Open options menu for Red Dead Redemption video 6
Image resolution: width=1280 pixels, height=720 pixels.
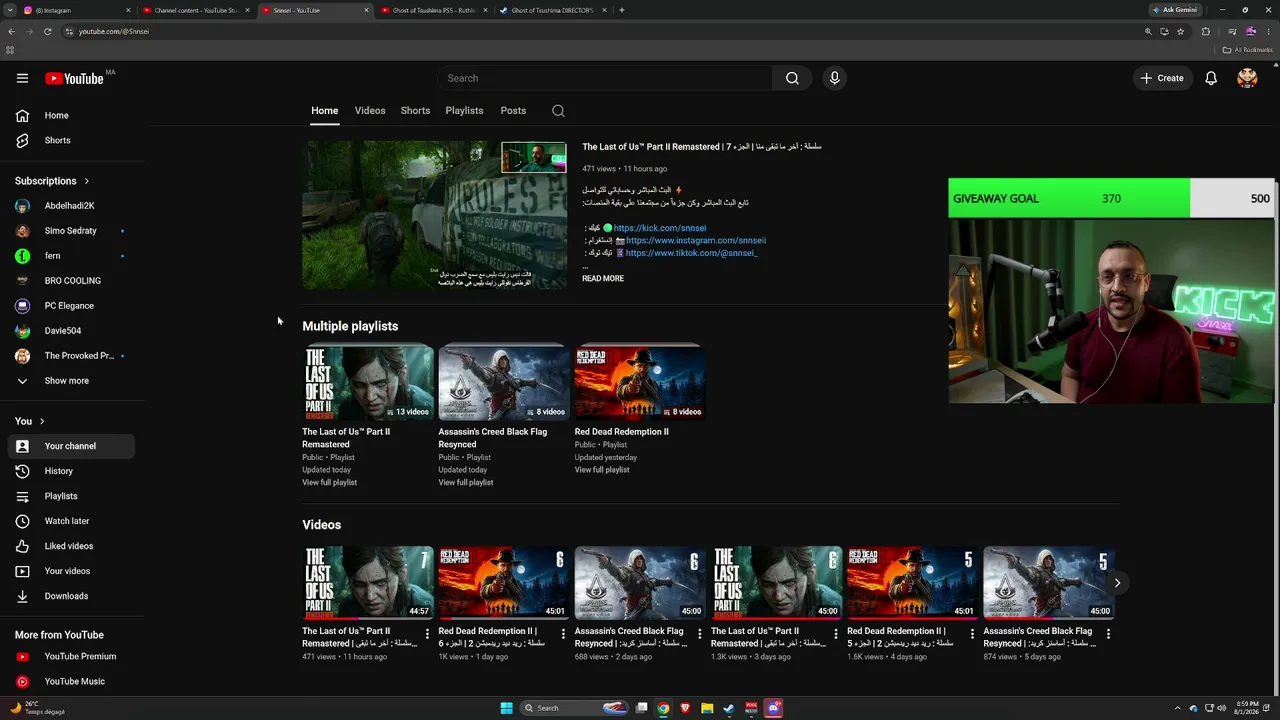(563, 634)
